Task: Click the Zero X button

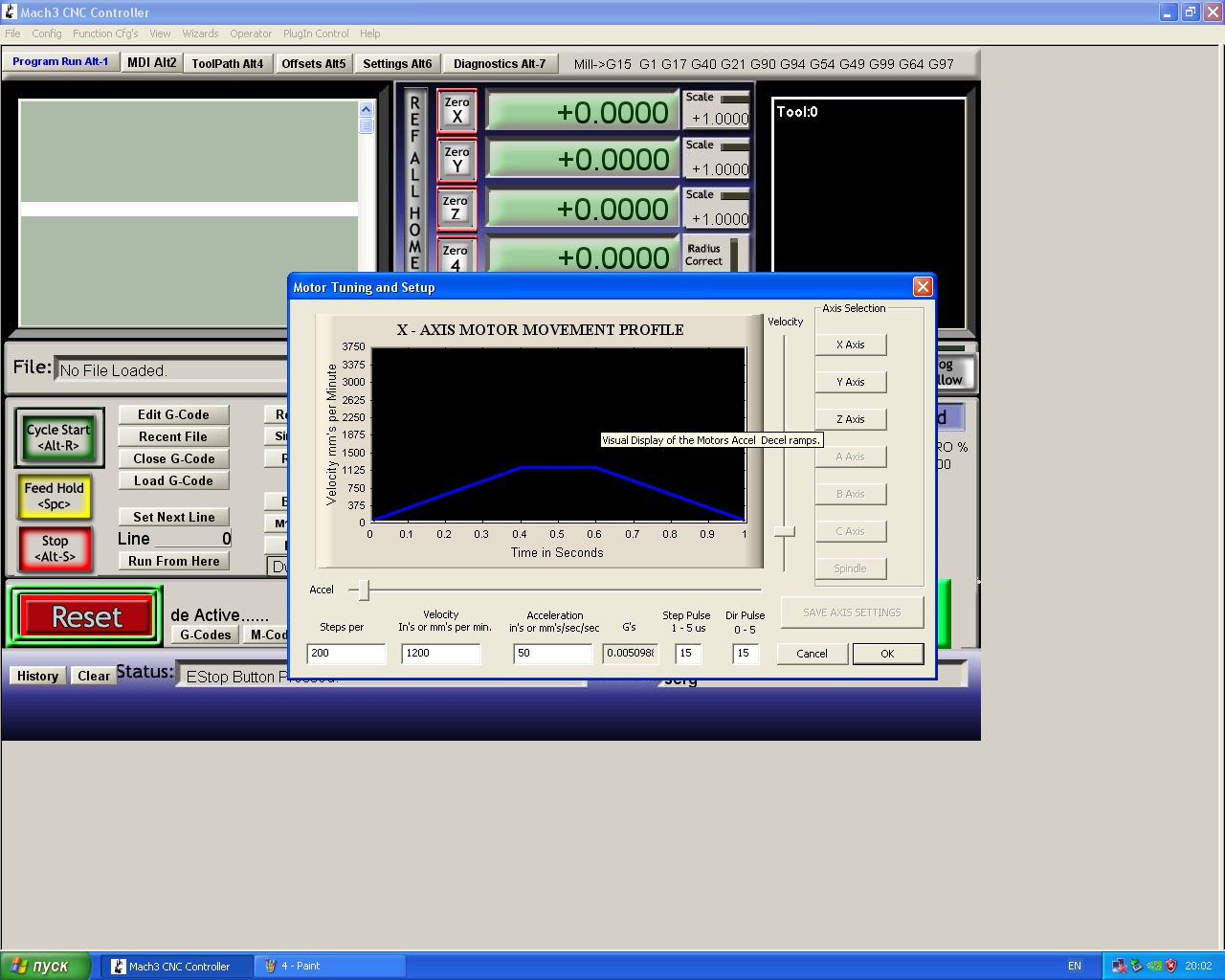Action: pos(457,111)
